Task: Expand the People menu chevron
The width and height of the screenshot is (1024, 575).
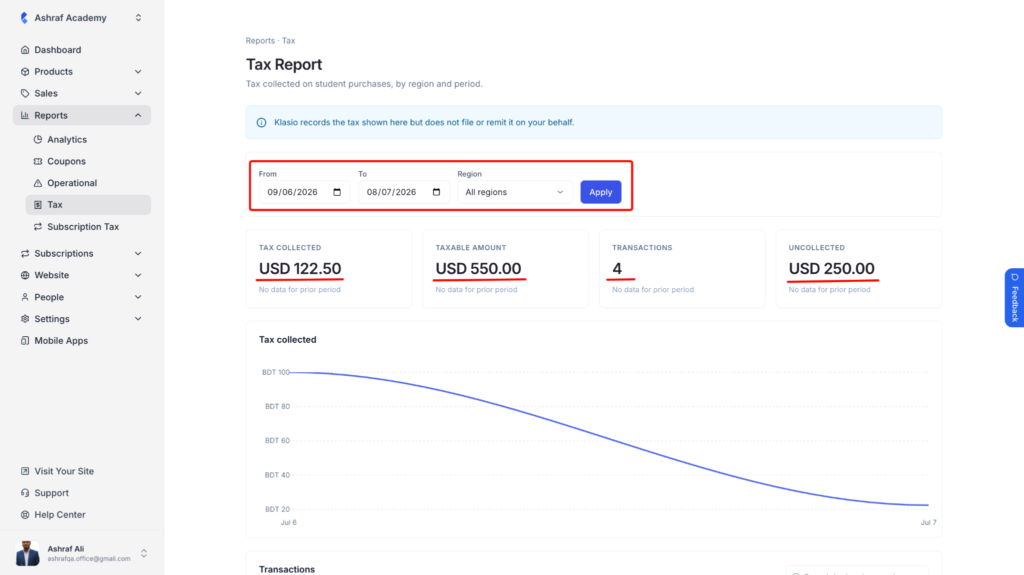Action: 138,297
